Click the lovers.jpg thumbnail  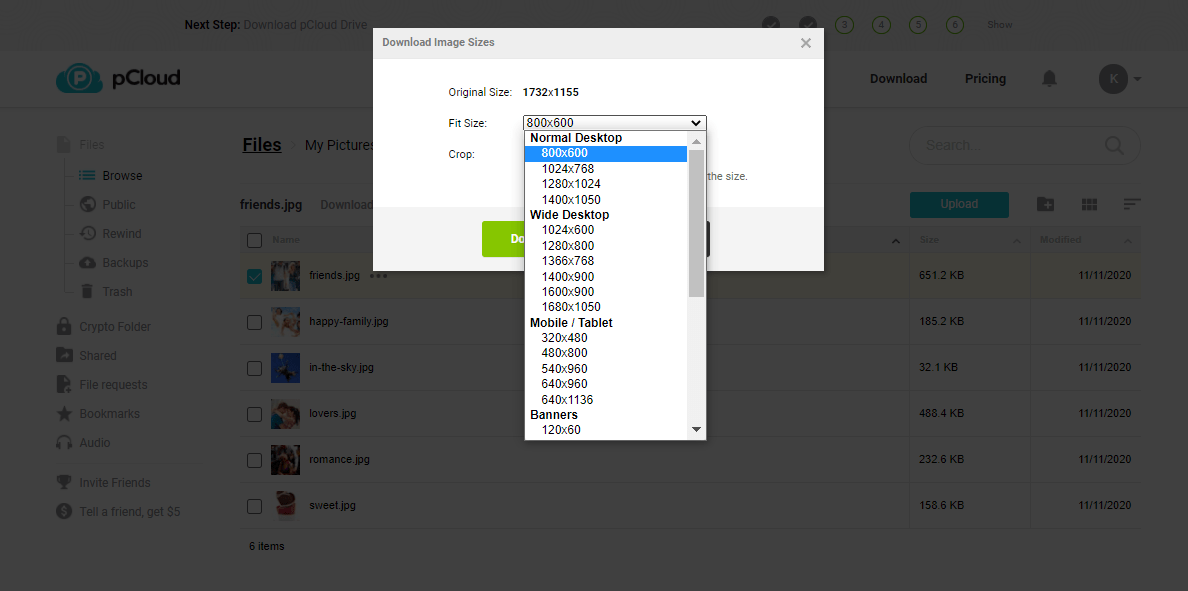coord(286,414)
